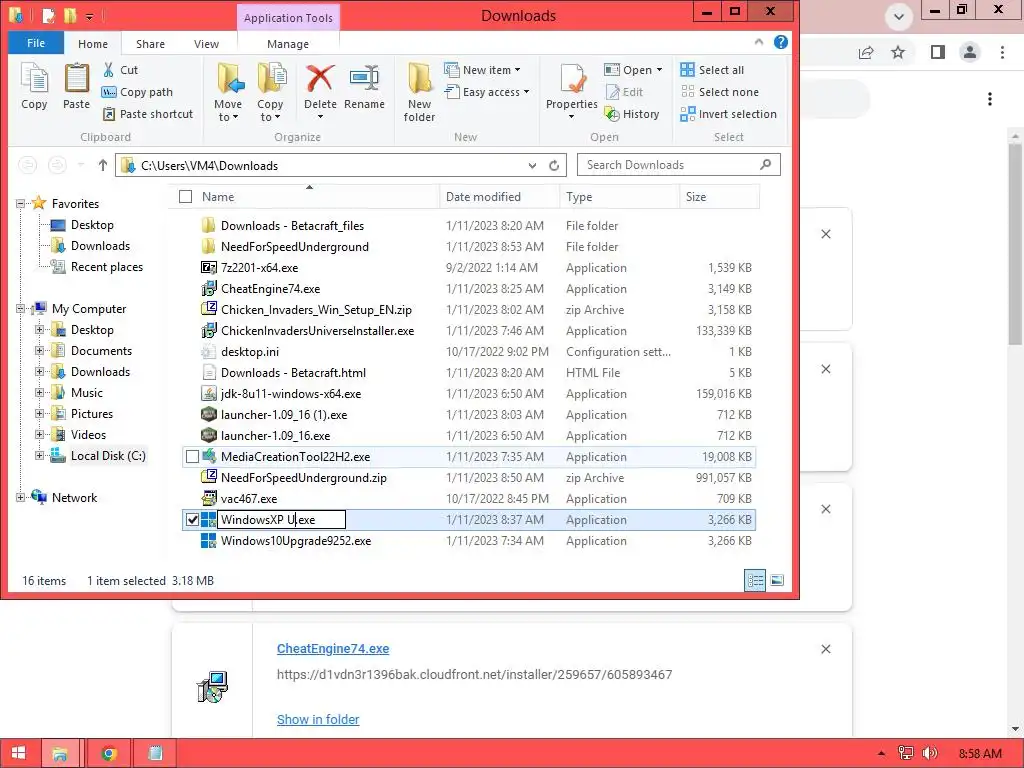1024x768 pixels.
Task: Switch to the View ribbon tab
Action: click(206, 44)
